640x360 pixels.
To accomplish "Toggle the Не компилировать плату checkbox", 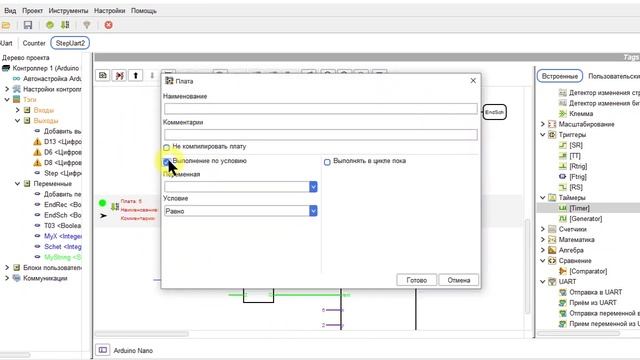I will (167, 147).
